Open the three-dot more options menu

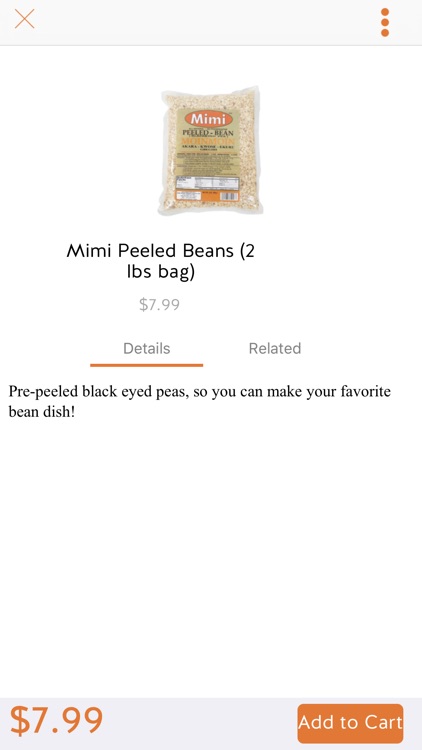pos(385,22)
